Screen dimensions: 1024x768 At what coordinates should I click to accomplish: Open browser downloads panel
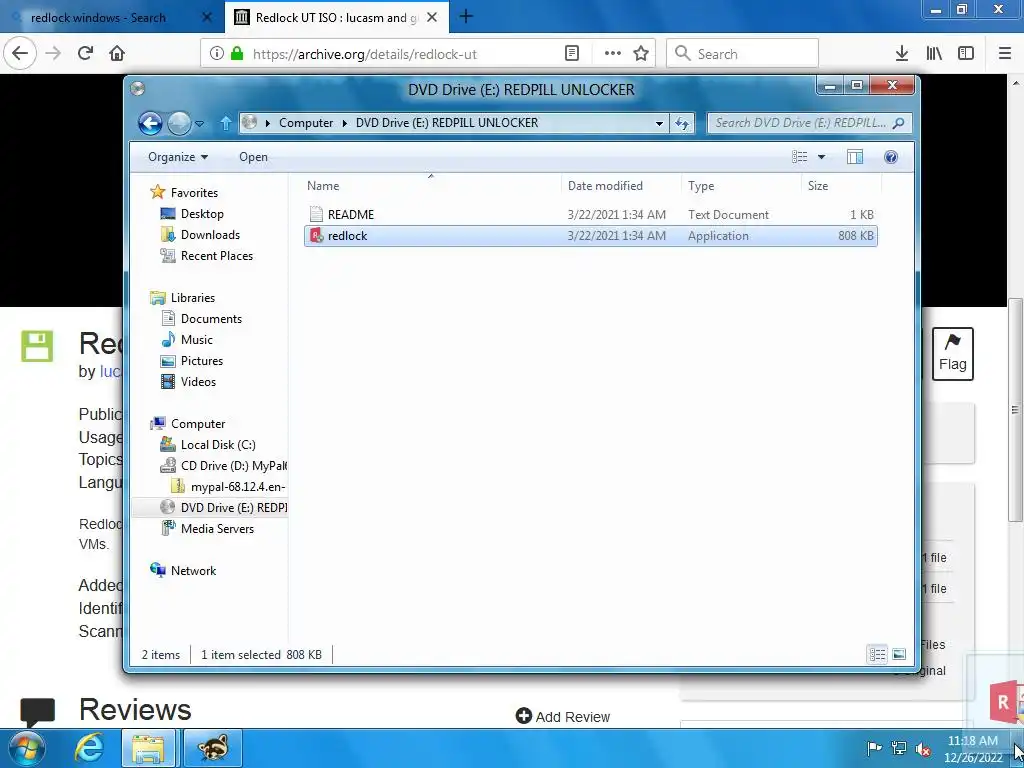point(902,54)
